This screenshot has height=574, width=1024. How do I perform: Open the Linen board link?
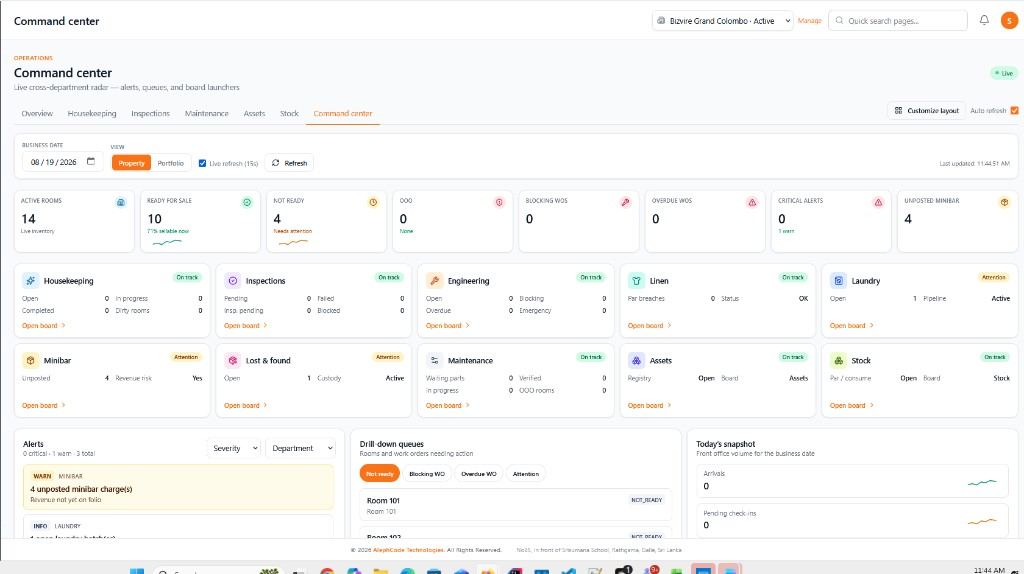coord(649,325)
